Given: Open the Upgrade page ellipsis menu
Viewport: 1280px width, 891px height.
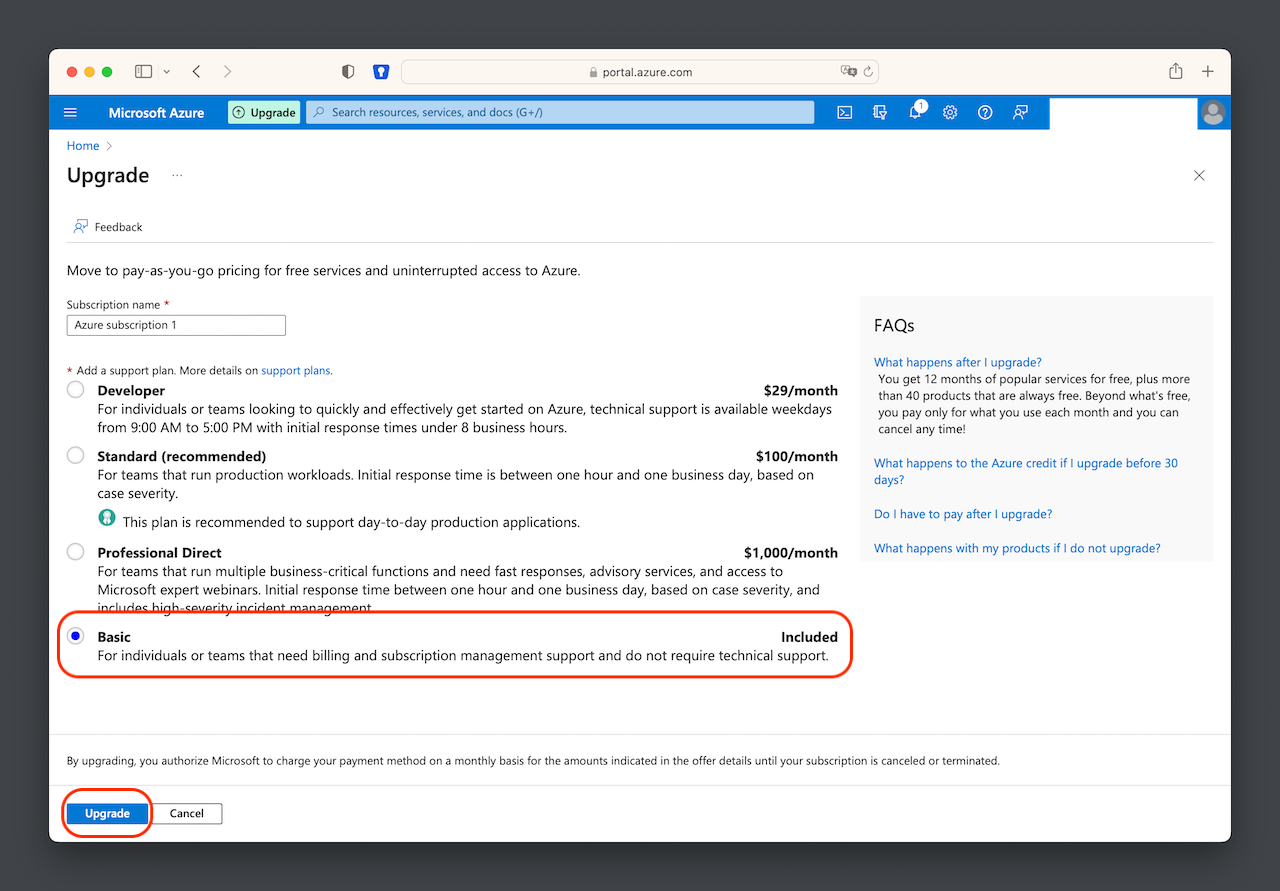Looking at the screenshot, I should [x=177, y=176].
